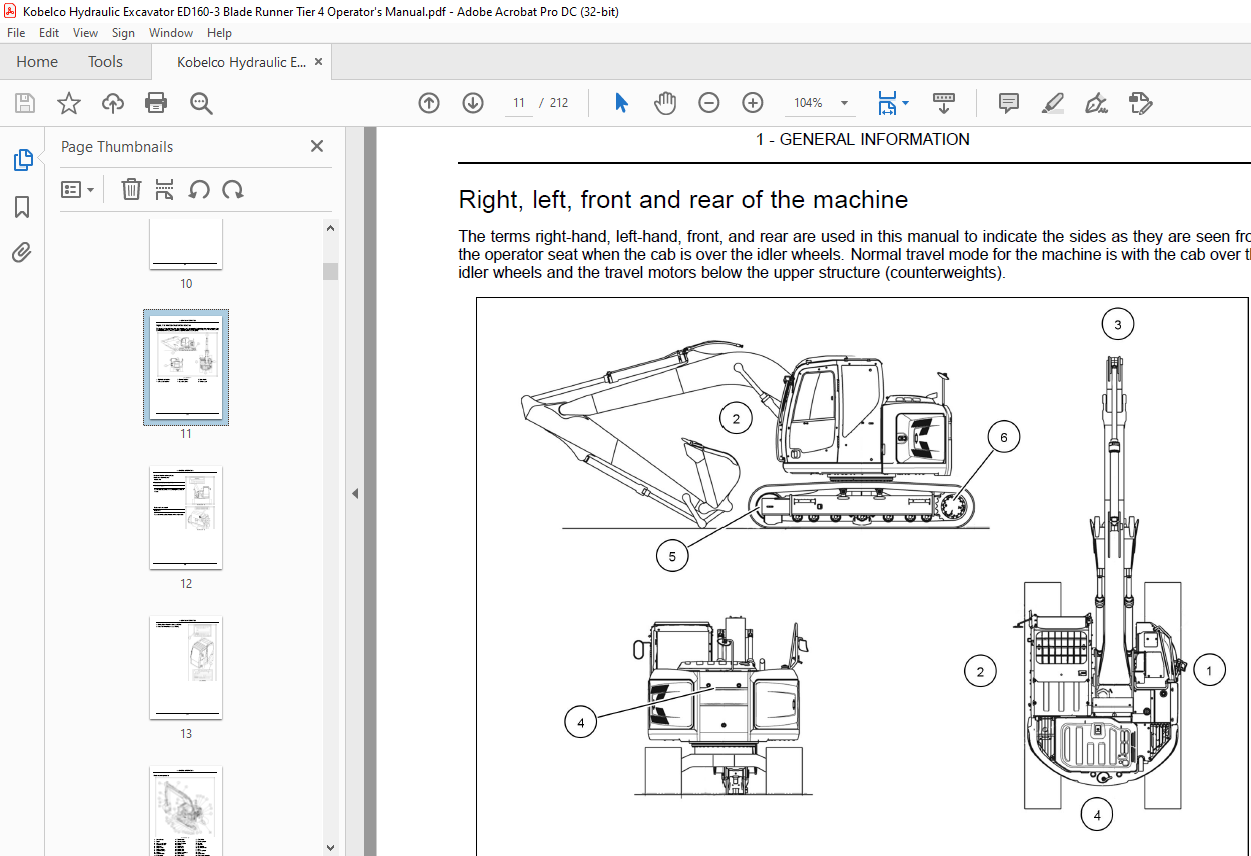
Task: Show the Page Thumbnails panel icon
Action: click(x=22, y=160)
